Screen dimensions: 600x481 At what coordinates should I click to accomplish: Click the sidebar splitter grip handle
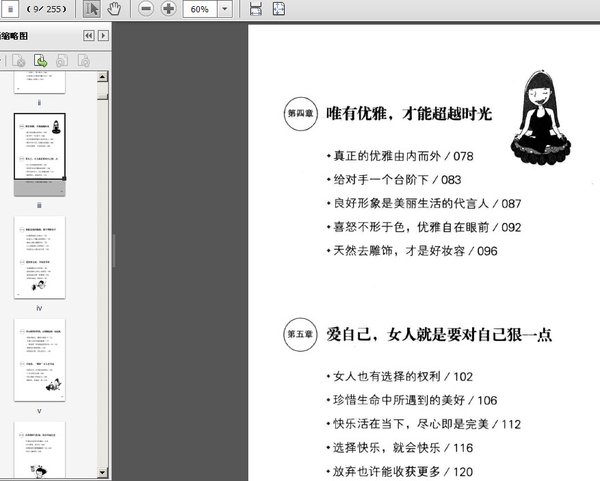point(114,251)
